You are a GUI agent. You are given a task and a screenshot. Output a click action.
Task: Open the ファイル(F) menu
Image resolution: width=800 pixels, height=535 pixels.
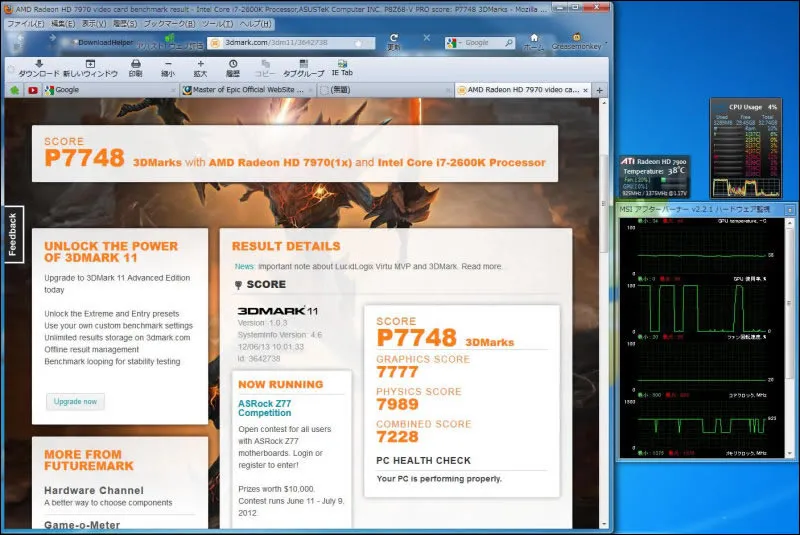(x=26, y=23)
